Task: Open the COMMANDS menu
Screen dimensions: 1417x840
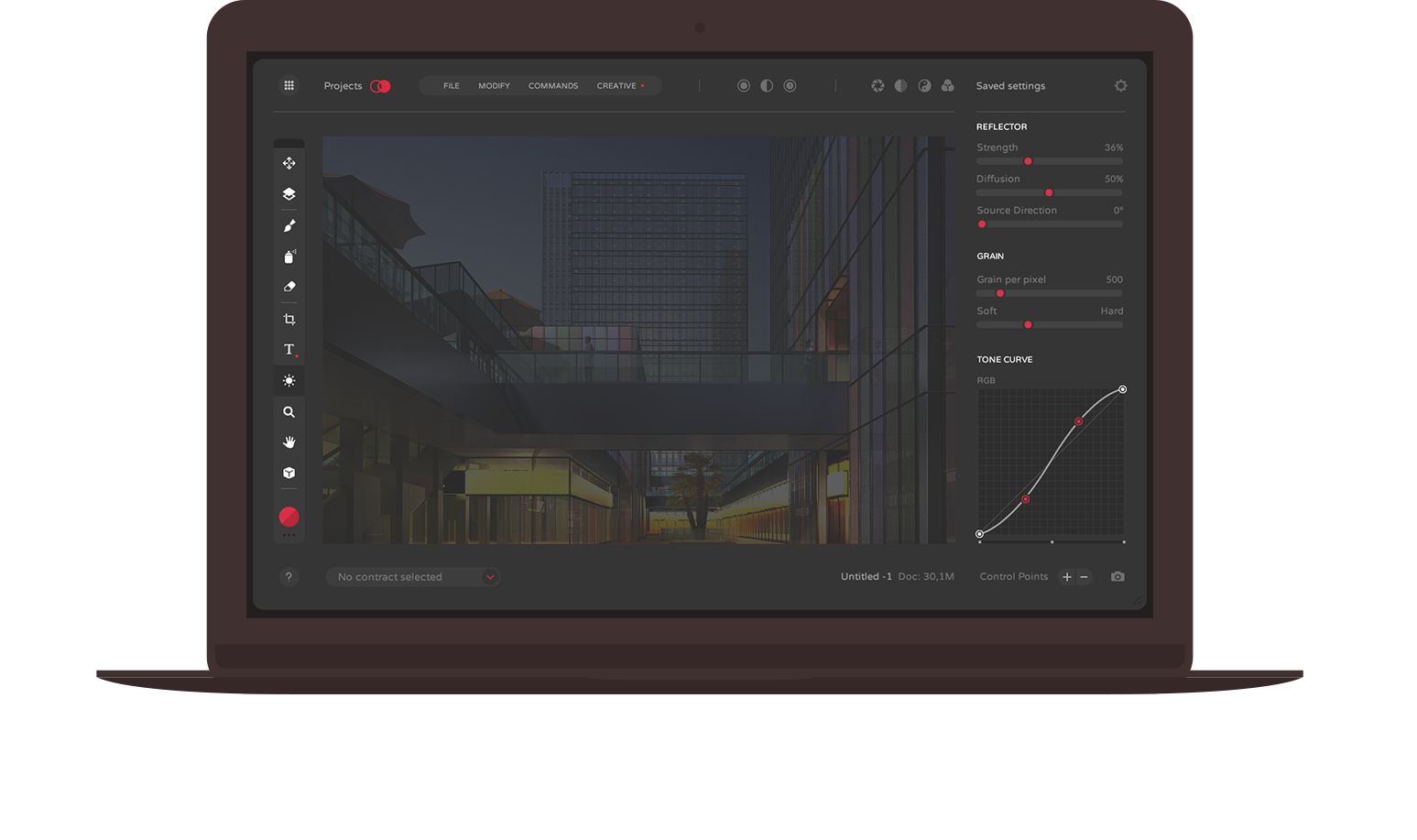Action: pyautogui.click(x=553, y=86)
